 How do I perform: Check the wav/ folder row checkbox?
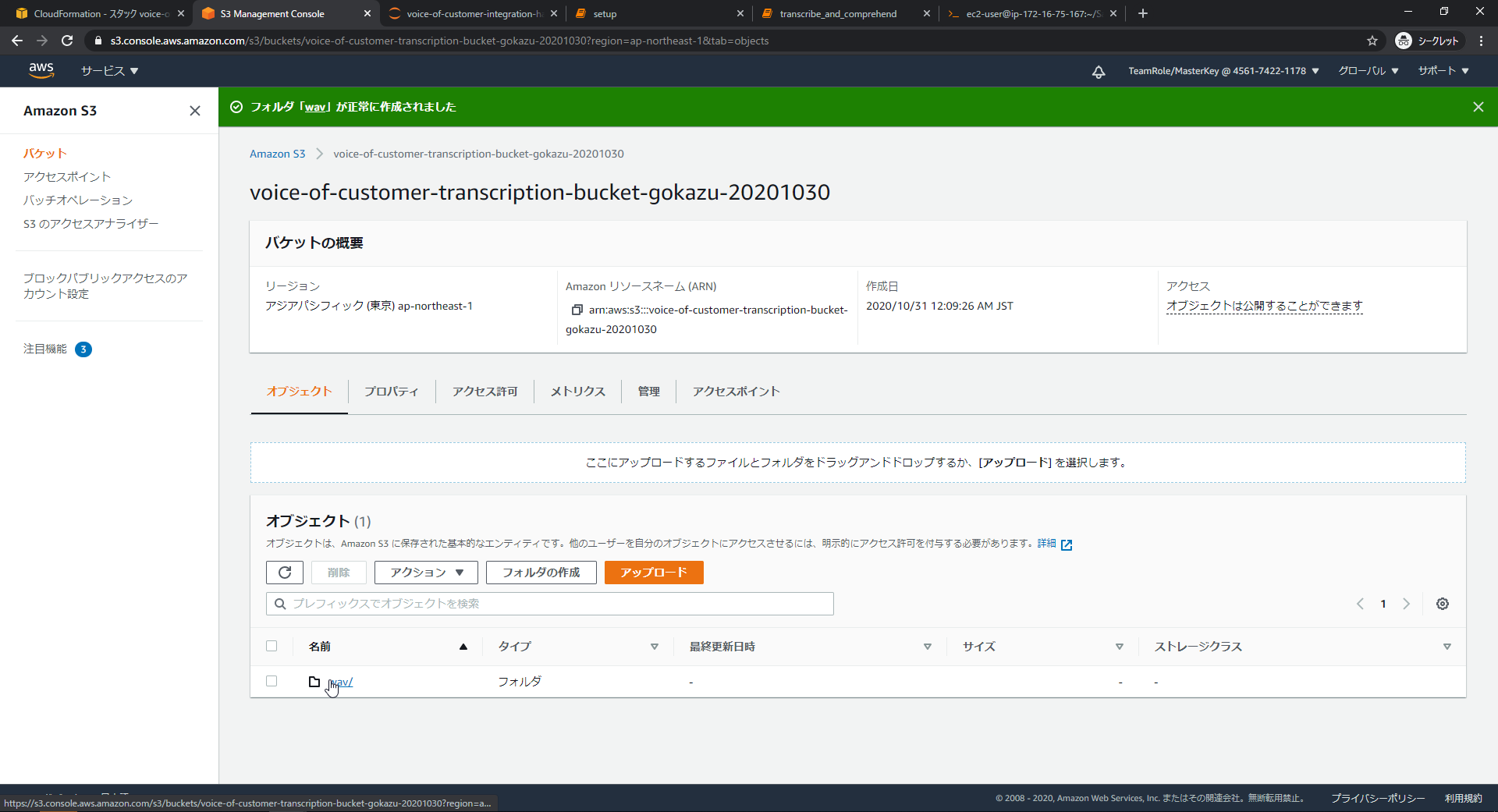point(272,681)
